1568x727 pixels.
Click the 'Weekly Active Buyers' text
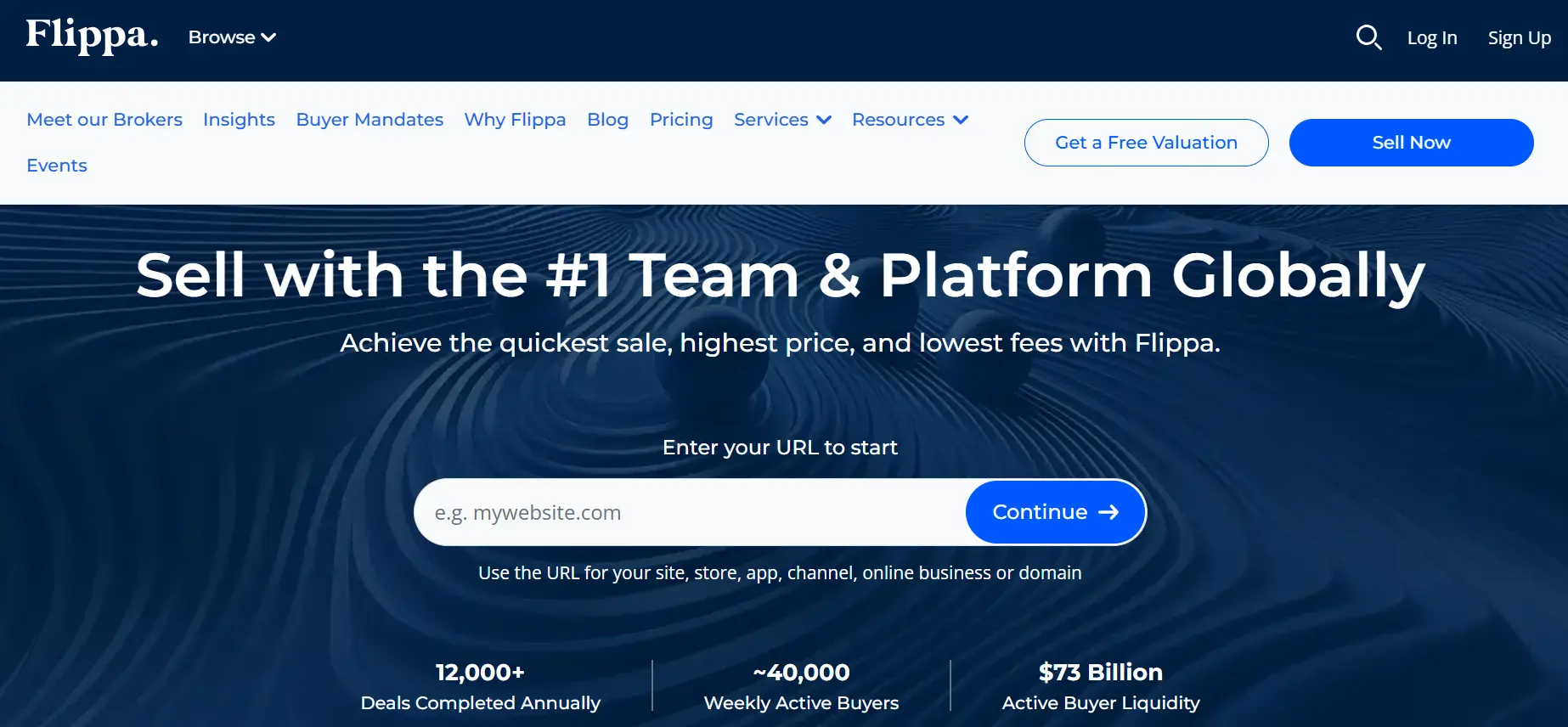point(801,703)
